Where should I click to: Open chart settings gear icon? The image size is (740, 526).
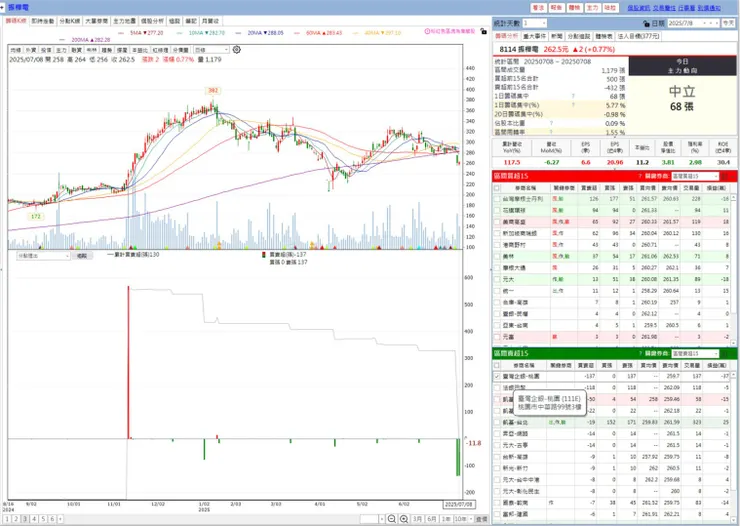(236, 50)
